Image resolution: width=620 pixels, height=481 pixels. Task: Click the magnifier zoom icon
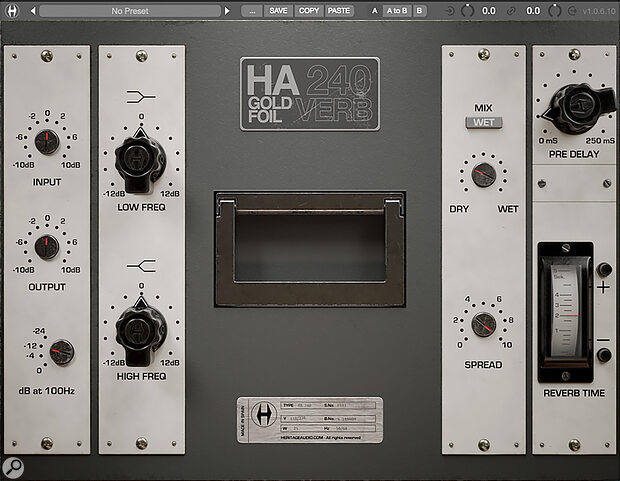click(13, 468)
